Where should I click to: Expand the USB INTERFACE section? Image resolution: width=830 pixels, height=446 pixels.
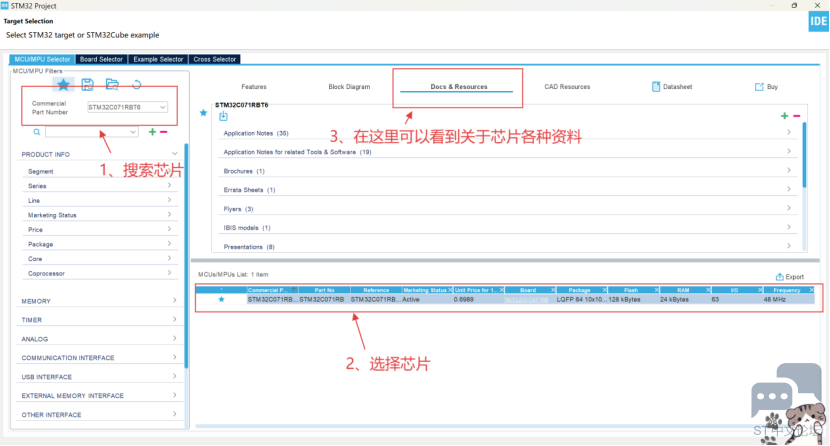coord(174,377)
